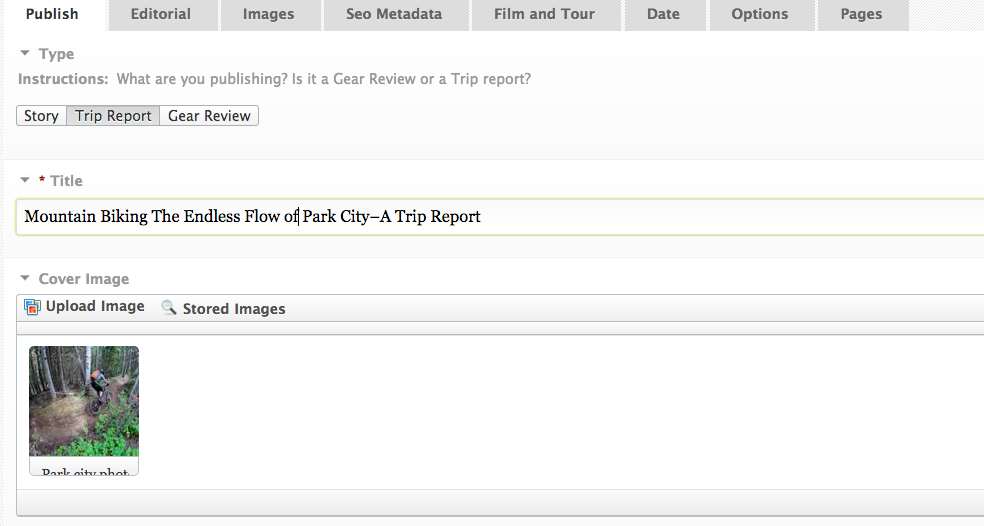Image resolution: width=984 pixels, height=526 pixels.
Task: Collapse the Title section arrow
Action: pos(25,180)
